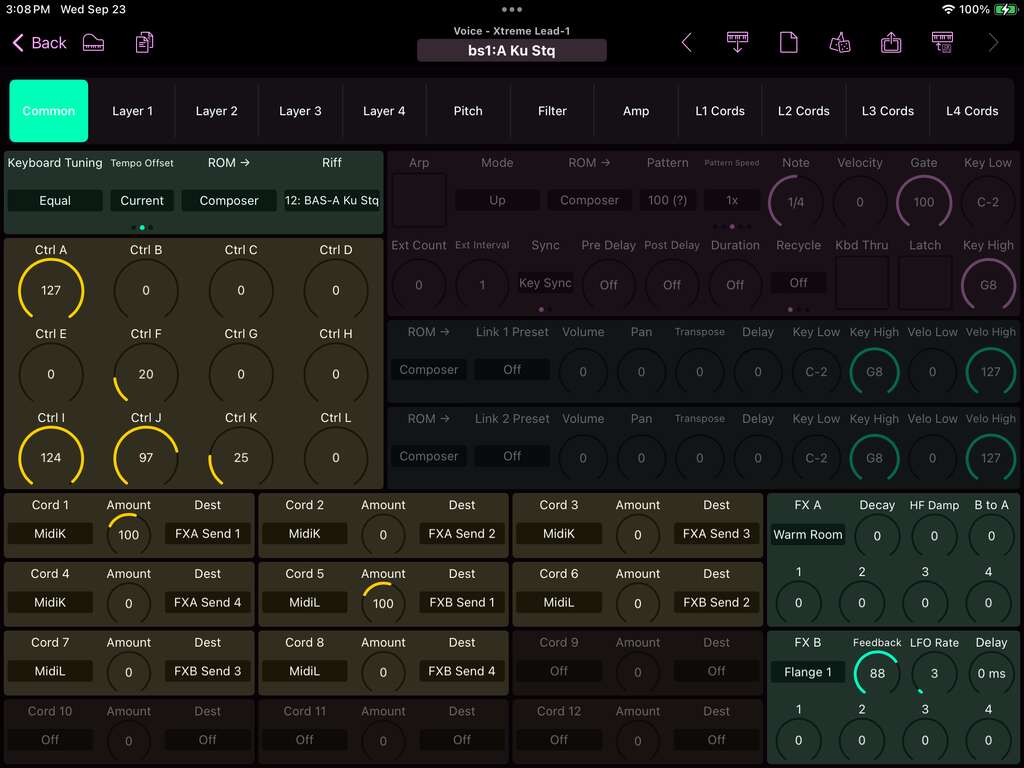Viewport: 1024px width, 768px height.
Task: Switch to Common tab
Action: pyautogui.click(x=48, y=111)
